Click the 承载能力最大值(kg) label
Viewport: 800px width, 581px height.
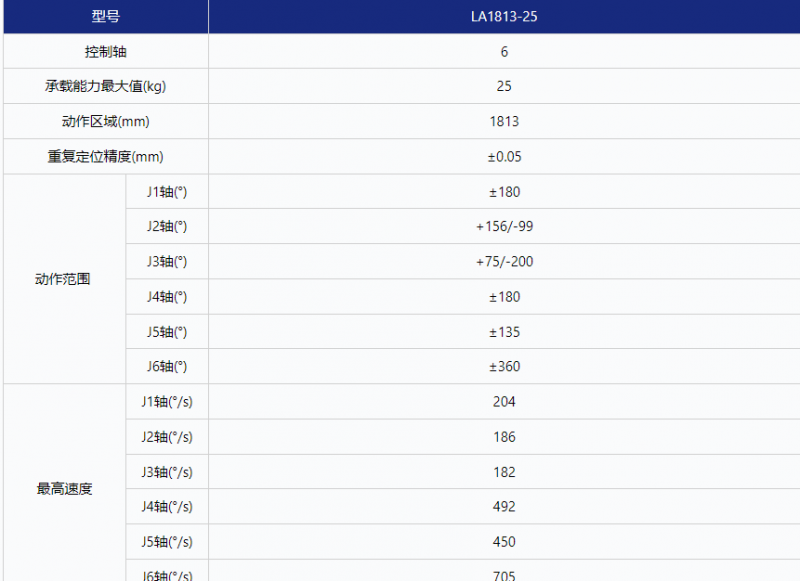tap(105, 86)
